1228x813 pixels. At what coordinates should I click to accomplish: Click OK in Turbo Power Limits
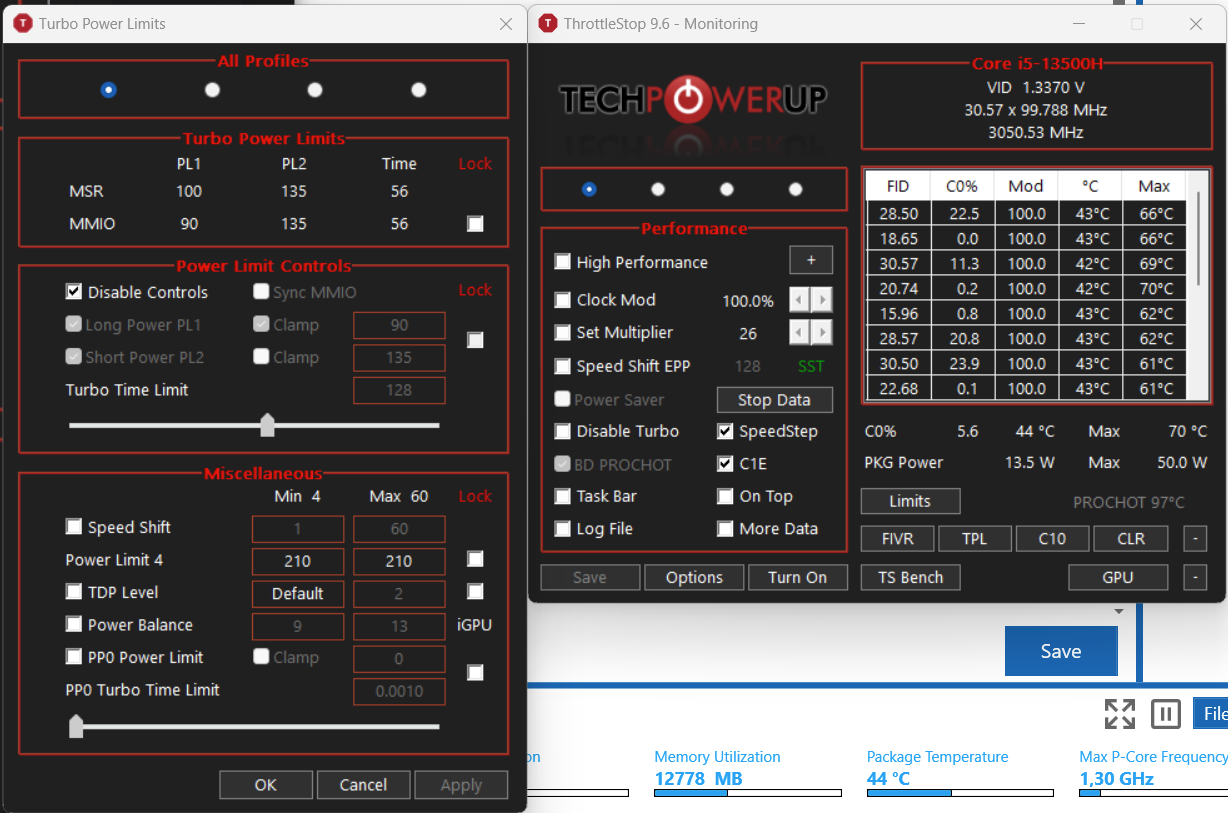(x=265, y=785)
